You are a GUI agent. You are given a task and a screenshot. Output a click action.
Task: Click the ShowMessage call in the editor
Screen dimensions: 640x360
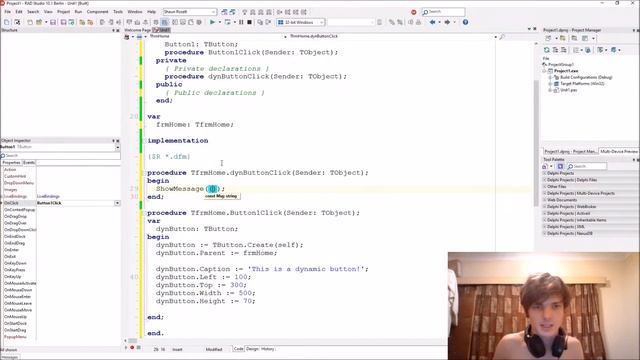(180, 189)
